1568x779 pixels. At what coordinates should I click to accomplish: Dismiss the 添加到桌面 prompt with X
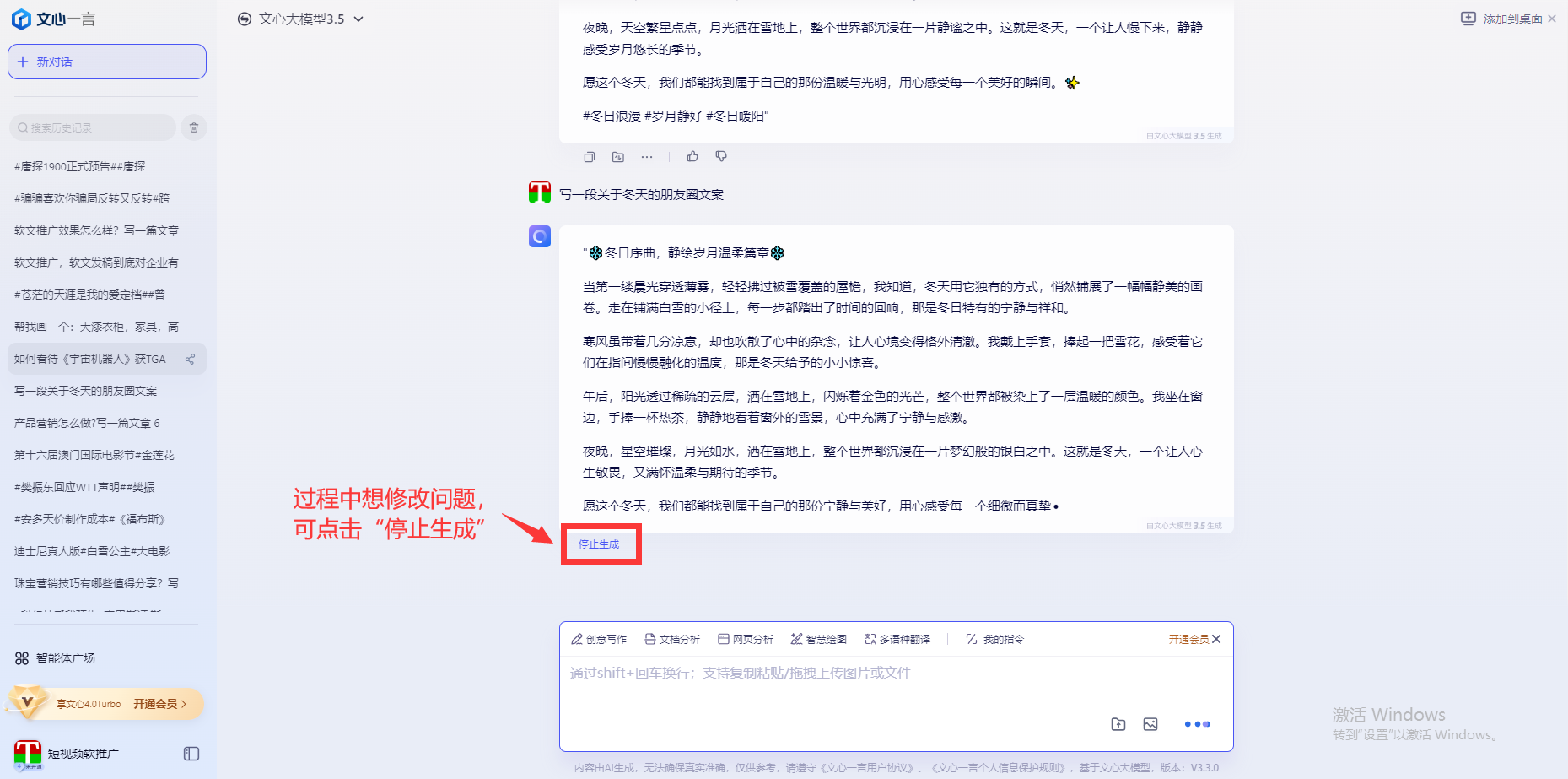(x=1552, y=19)
